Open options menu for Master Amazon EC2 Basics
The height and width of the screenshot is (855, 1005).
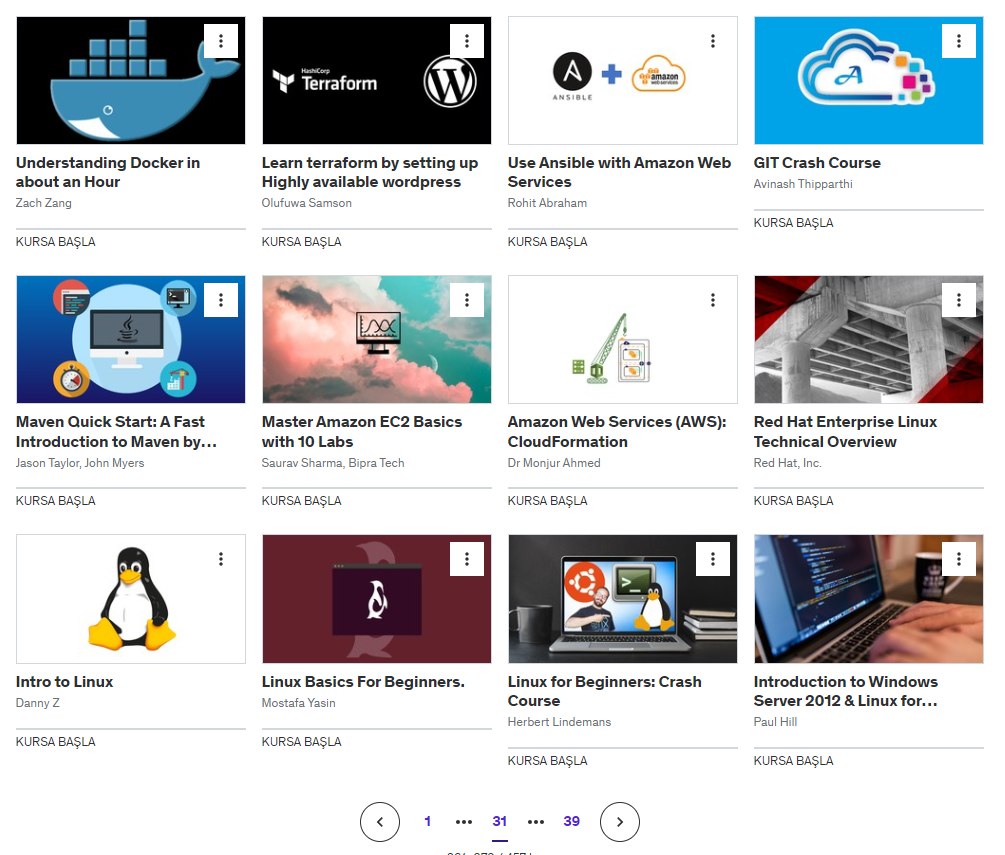[x=467, y=300]
